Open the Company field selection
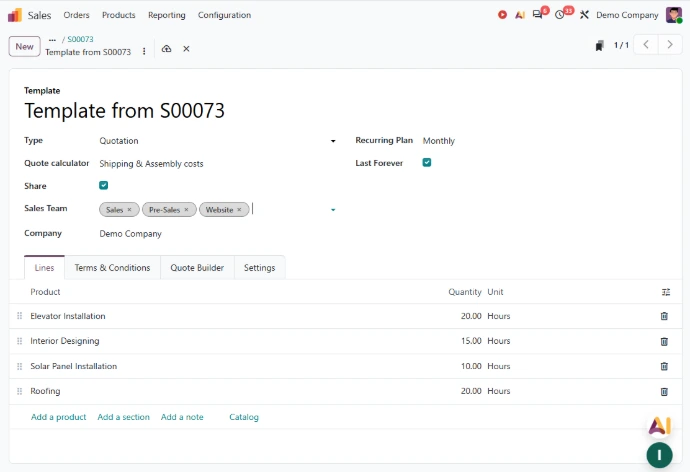The image size is (690, 472). point(218,234)
